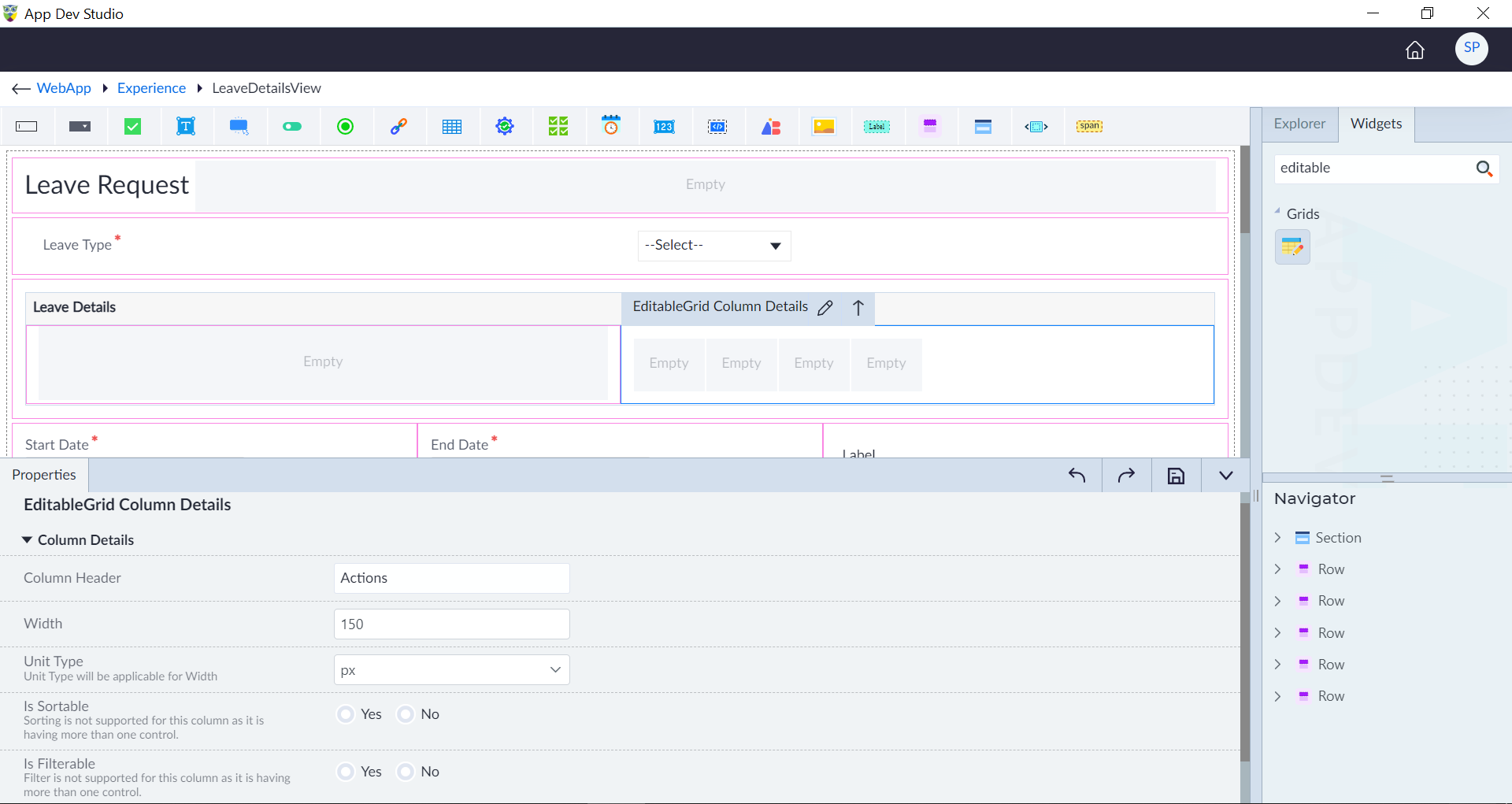Select the date time picker widget icon
Viewport: 1512px width, 804px height.
[x=611, y=125]
